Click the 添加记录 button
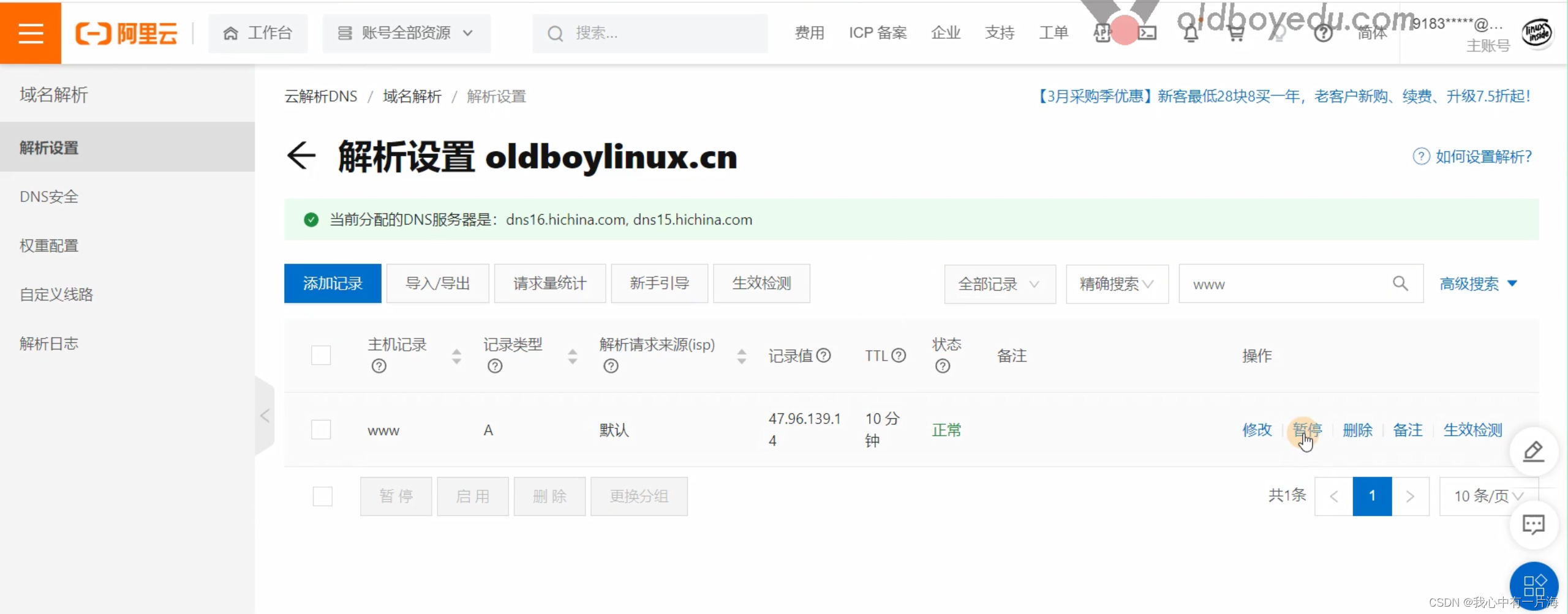 click(333, 283)
